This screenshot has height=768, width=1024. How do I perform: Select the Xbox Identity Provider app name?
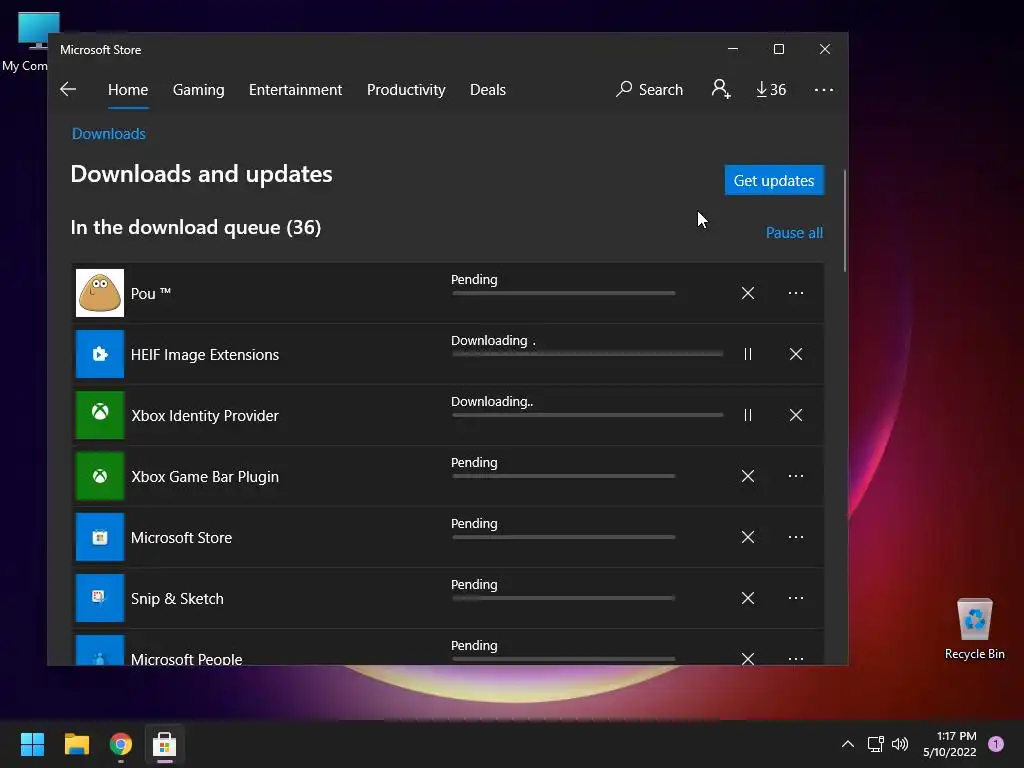pyautogui.click(x=205, y=416)
